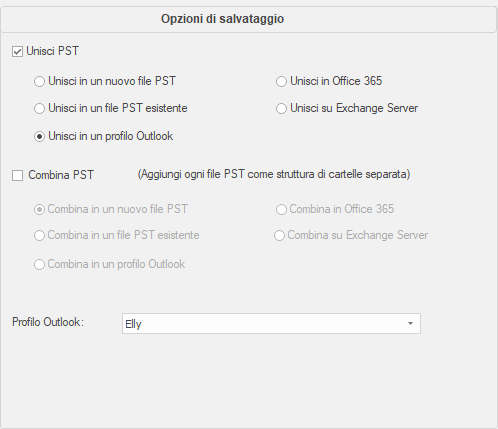Click the Combina PST label text

61,175
